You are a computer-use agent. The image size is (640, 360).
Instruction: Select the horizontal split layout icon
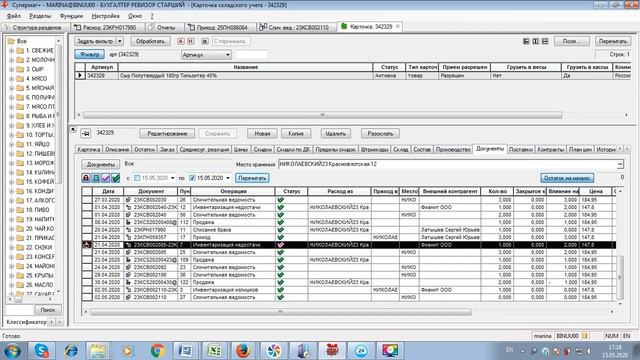pos(545,41)
